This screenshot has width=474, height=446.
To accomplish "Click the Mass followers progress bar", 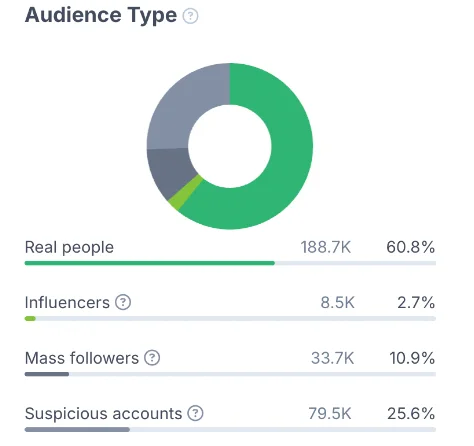I will (230, 374).
